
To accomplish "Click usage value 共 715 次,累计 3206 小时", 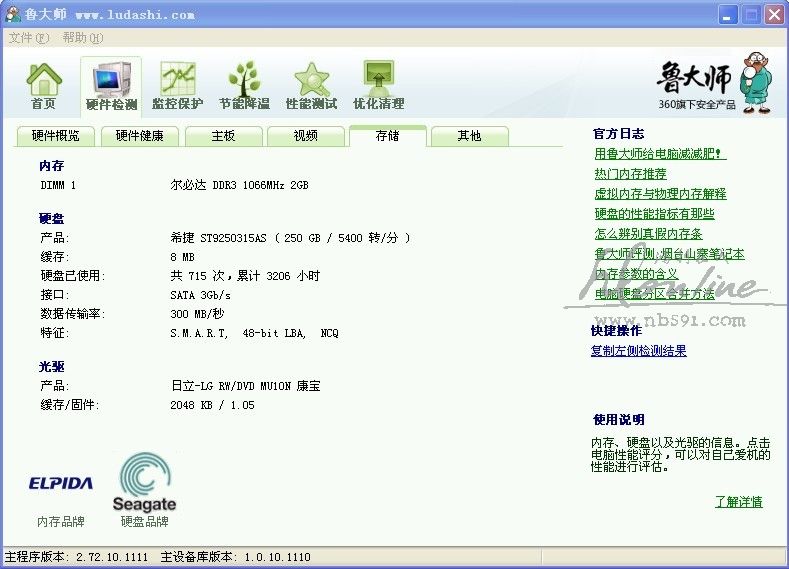I will [245, 276].
